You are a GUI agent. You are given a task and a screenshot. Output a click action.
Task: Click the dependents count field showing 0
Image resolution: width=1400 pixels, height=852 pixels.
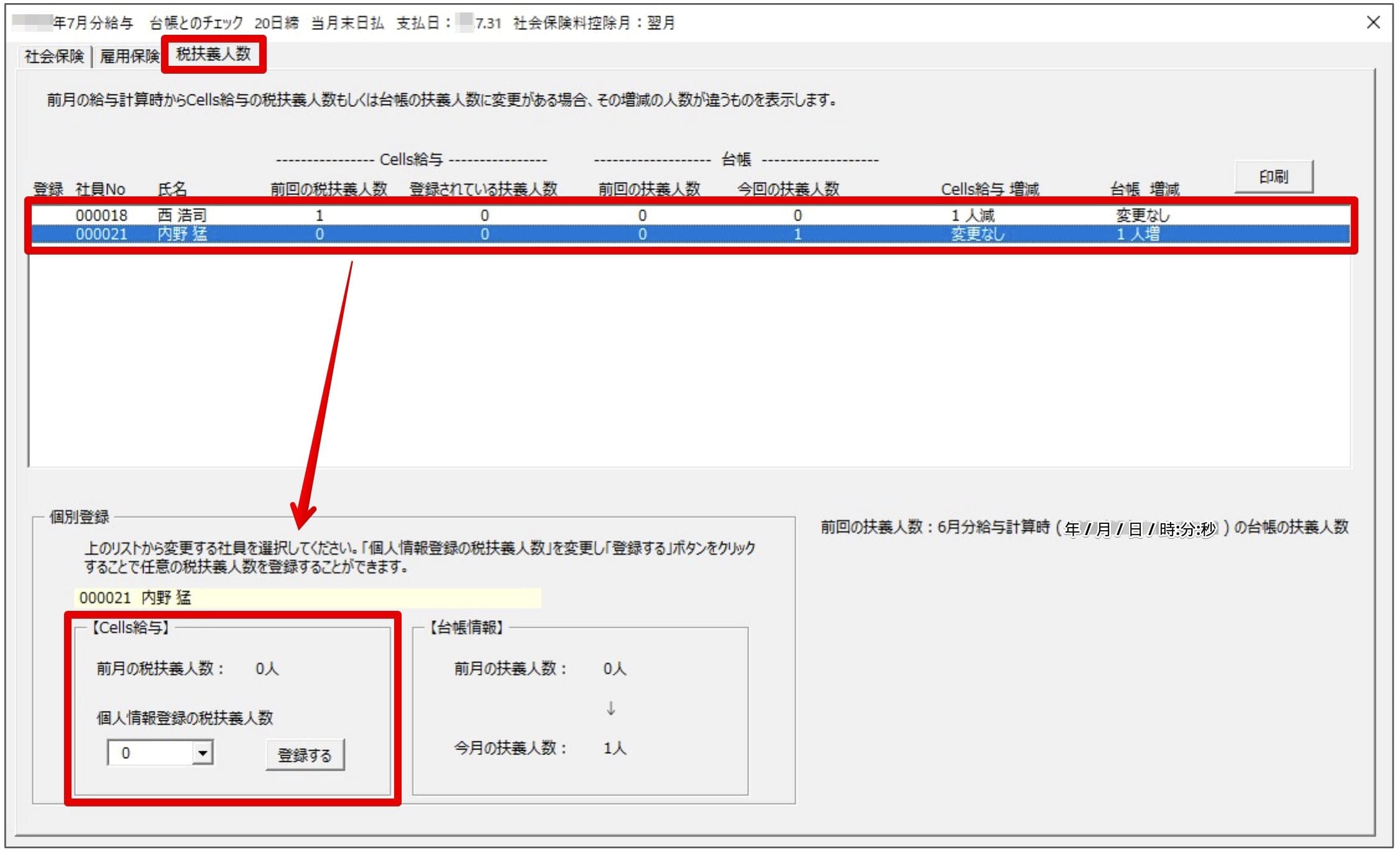[150, 753]
